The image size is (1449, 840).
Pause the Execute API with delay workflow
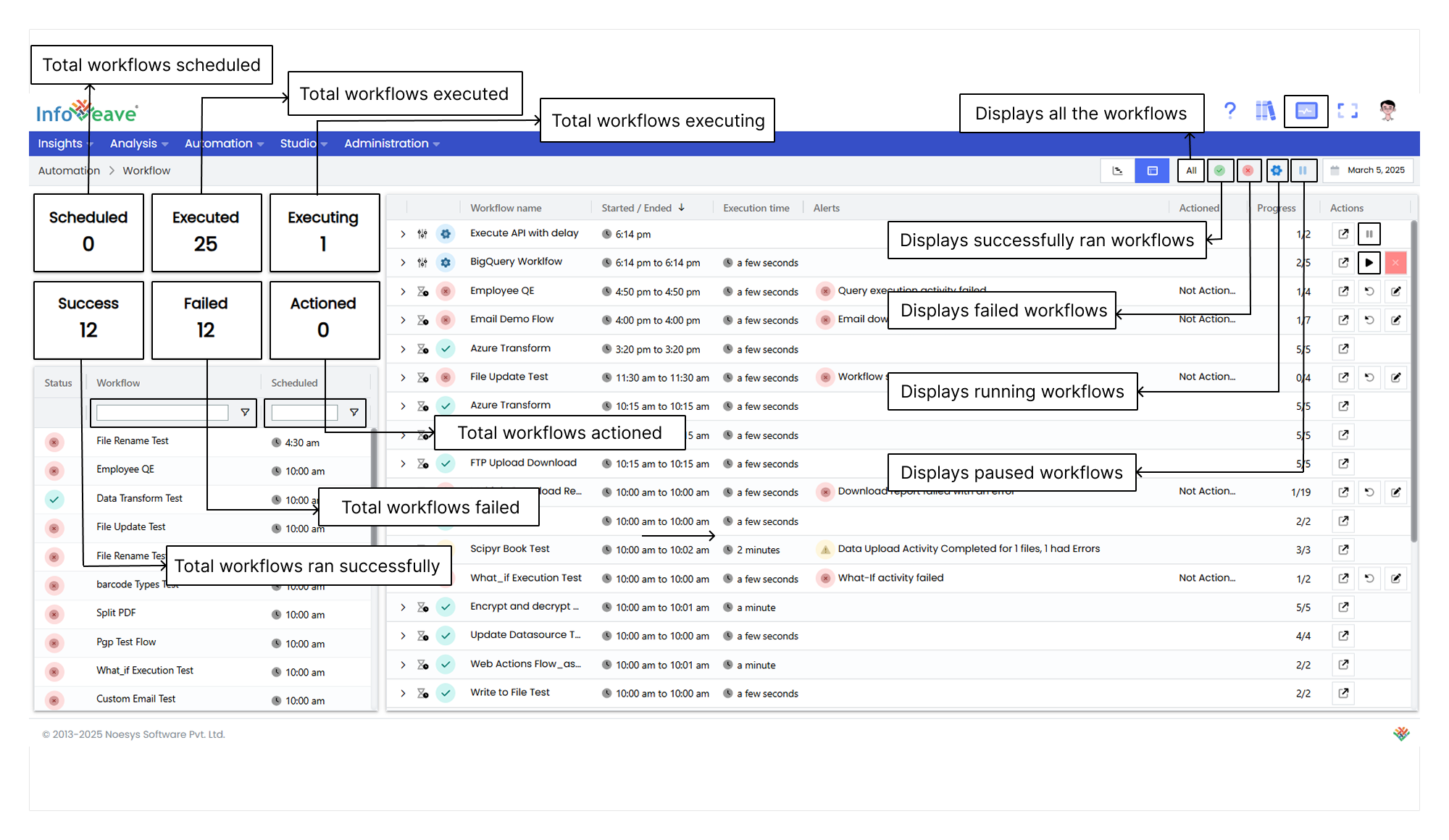tap(1369, 234)
